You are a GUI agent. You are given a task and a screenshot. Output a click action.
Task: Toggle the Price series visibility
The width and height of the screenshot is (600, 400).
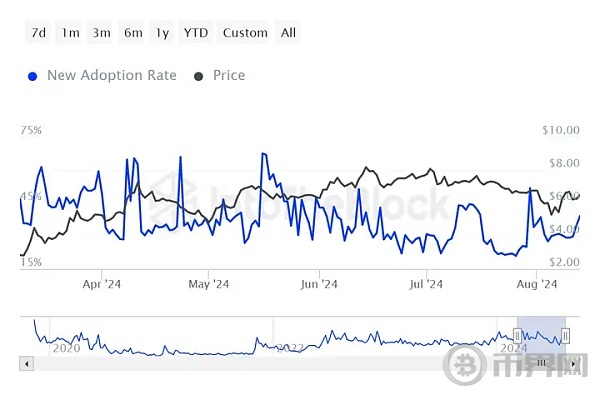point(228,75)
